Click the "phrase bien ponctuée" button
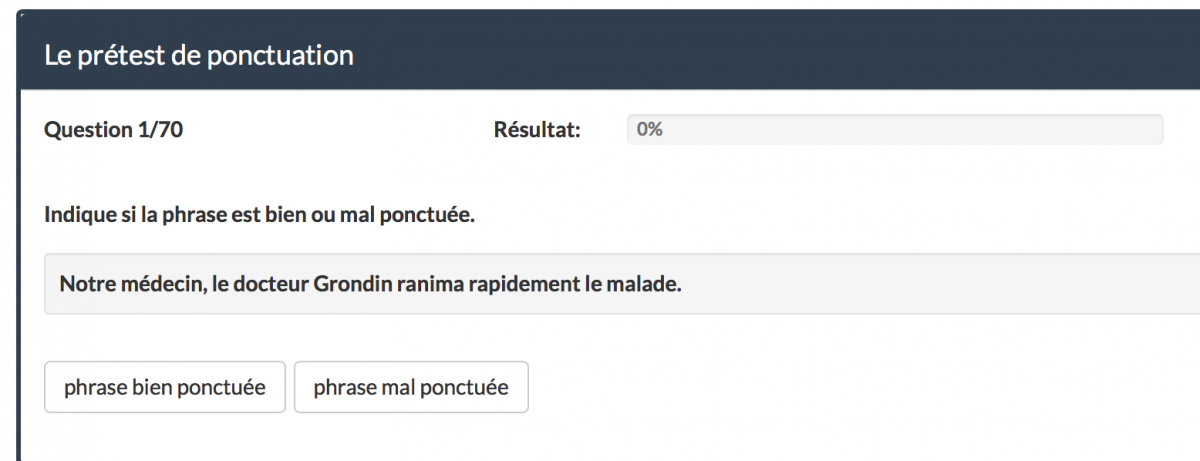This screenshot has width=1200, height=461. coord(165,387)
